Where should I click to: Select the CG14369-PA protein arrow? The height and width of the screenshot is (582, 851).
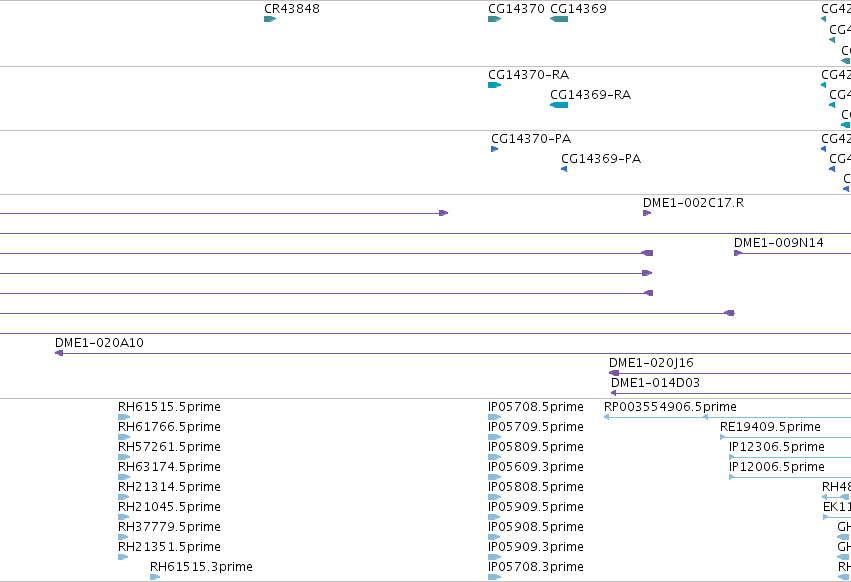(x=564, y=169)
